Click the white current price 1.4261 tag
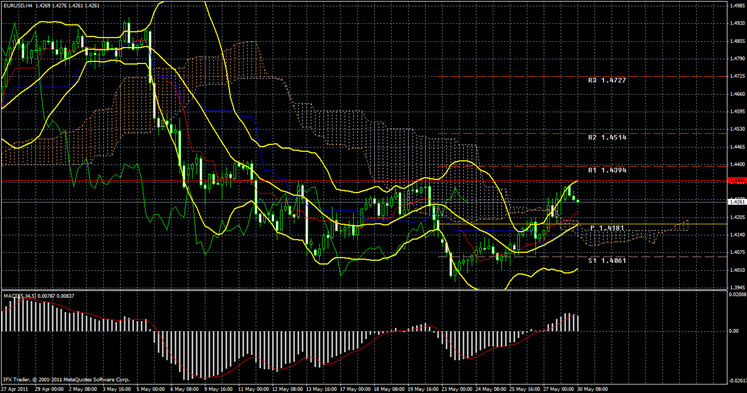The image size is (747, 393). 737,202
